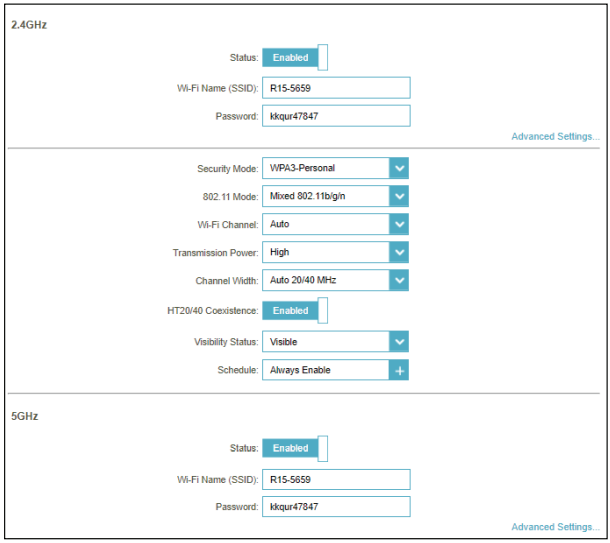This screenshot has height=543, width=610.
Task: Click the Auto 20/40 MHz value
Action: tap(303, 280)
